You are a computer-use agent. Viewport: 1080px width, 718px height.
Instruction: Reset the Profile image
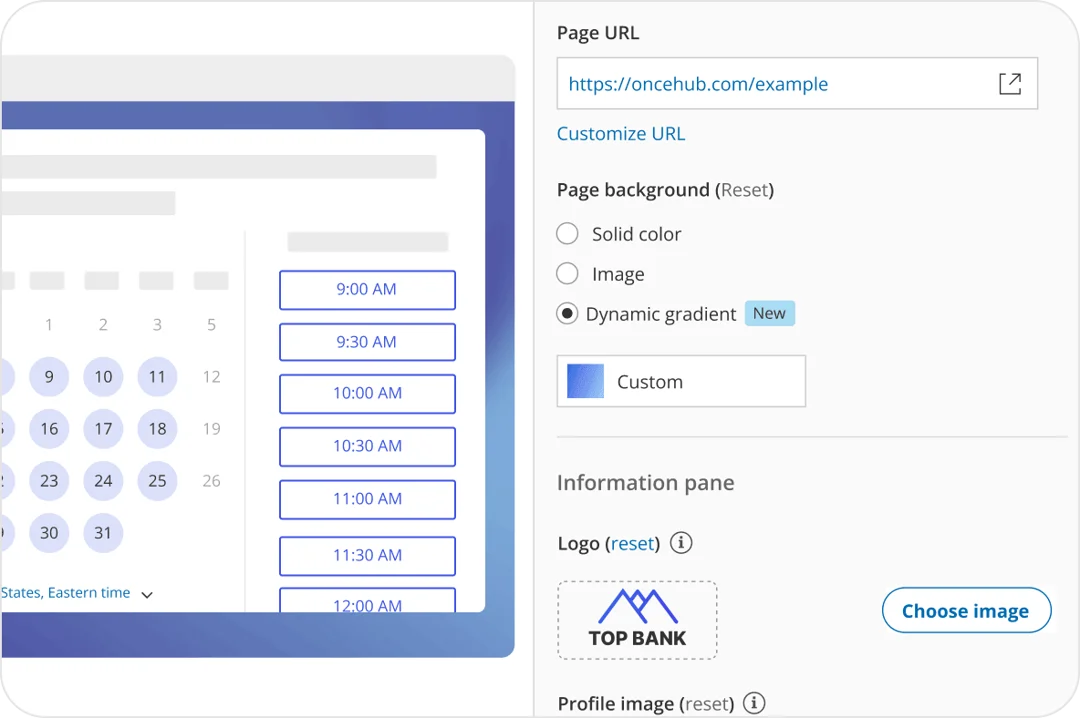706,704
